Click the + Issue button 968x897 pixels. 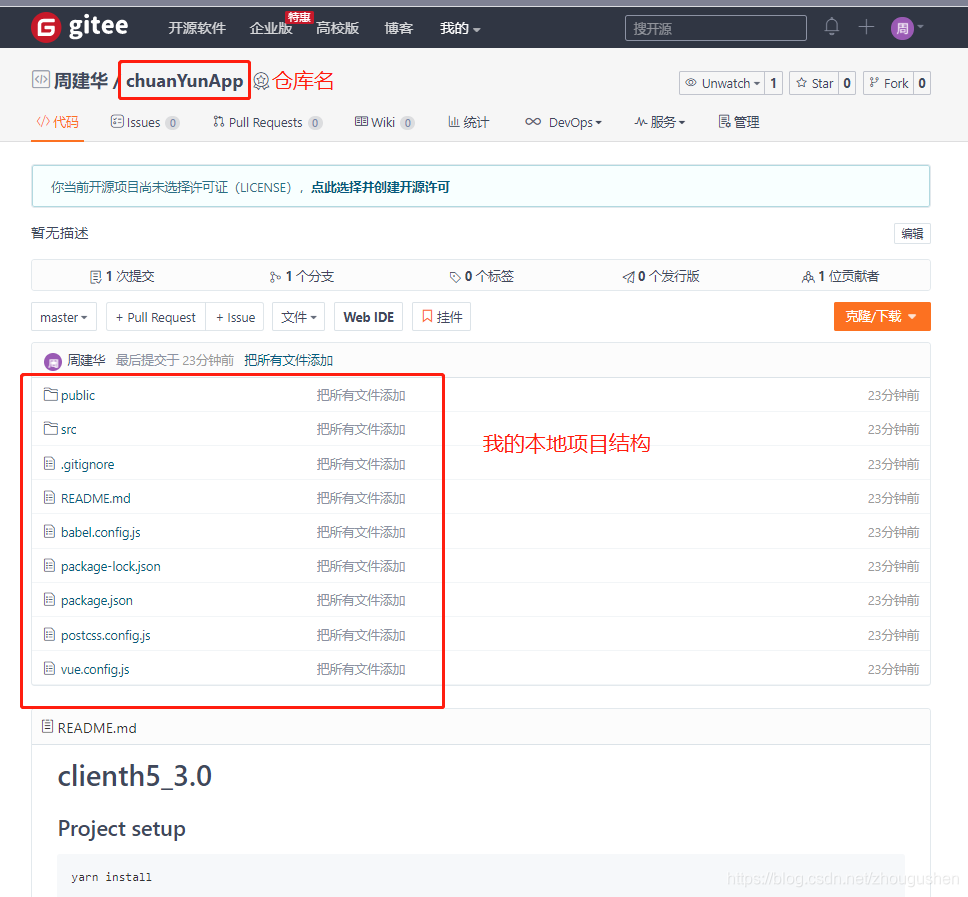pos(235,317)
